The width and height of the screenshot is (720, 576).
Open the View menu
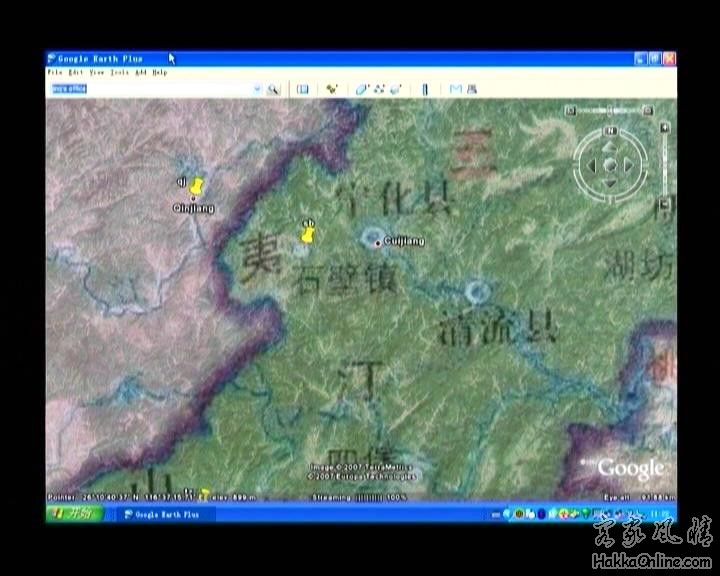(x=96, y=73)
